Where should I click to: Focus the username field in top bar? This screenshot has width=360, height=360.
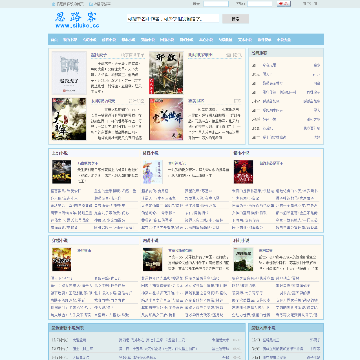[x=216, y=4]
